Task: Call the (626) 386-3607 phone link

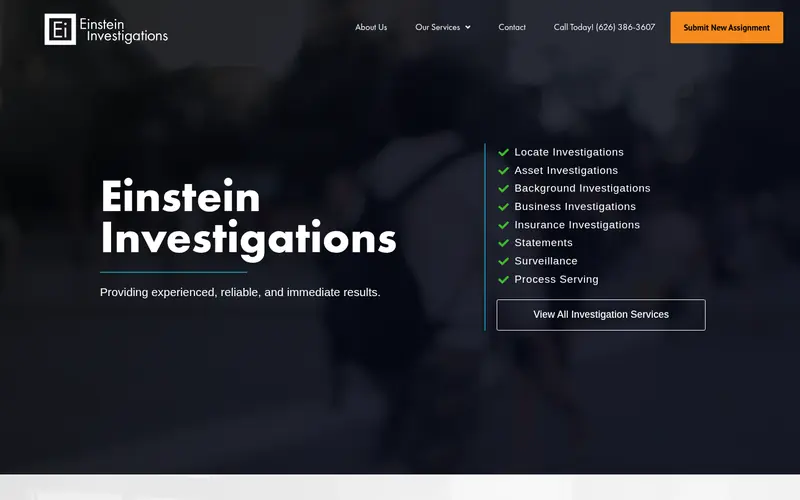Action: click(604, 27)
